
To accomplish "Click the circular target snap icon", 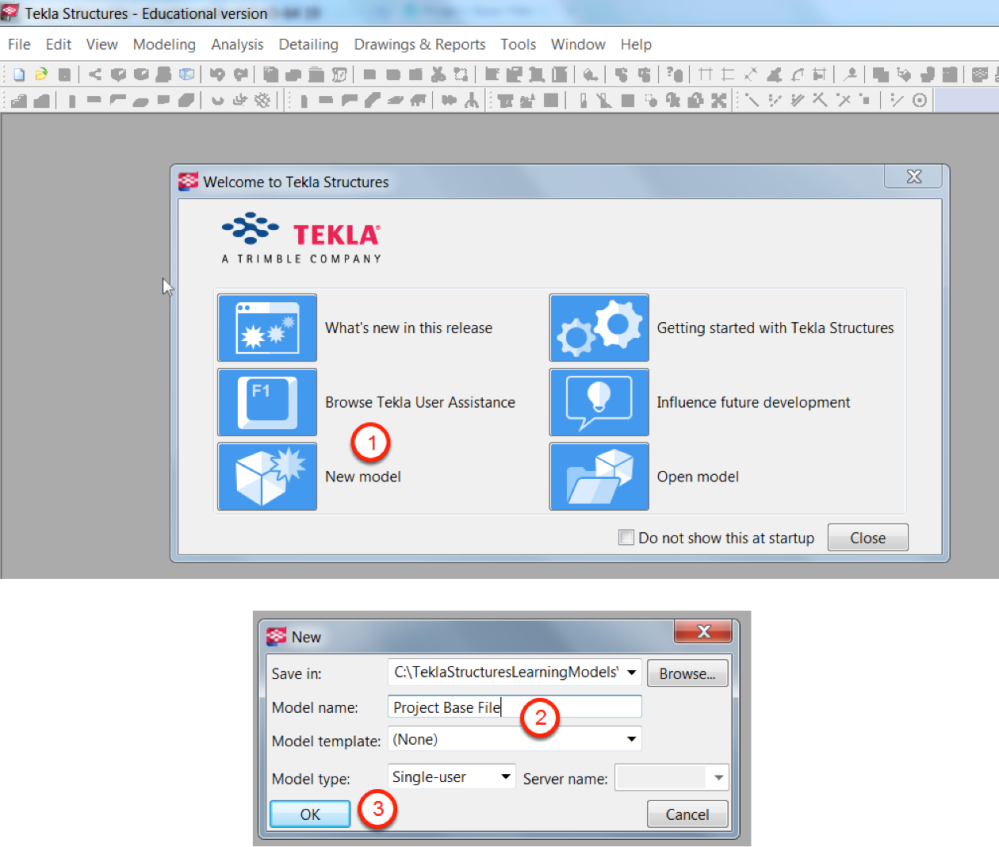I will pyautogui.click(x=919, y=100).
